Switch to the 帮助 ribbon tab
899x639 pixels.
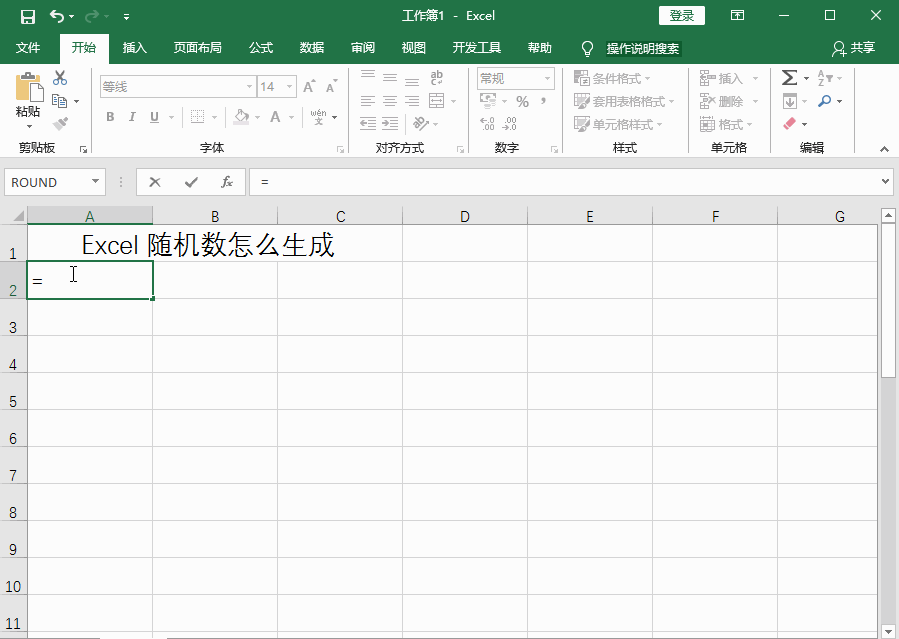click(540, 48)
